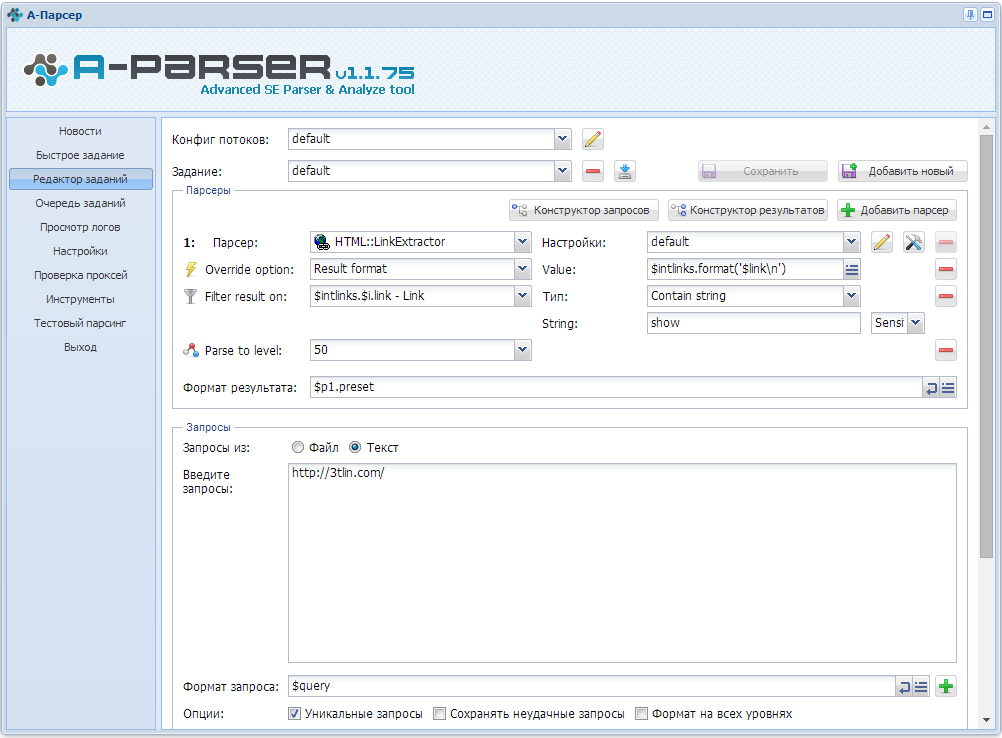Open Просмотр логов page
Image resolution: width=1002 pixels, height=738 pixels.
click(x=81, y=227)
